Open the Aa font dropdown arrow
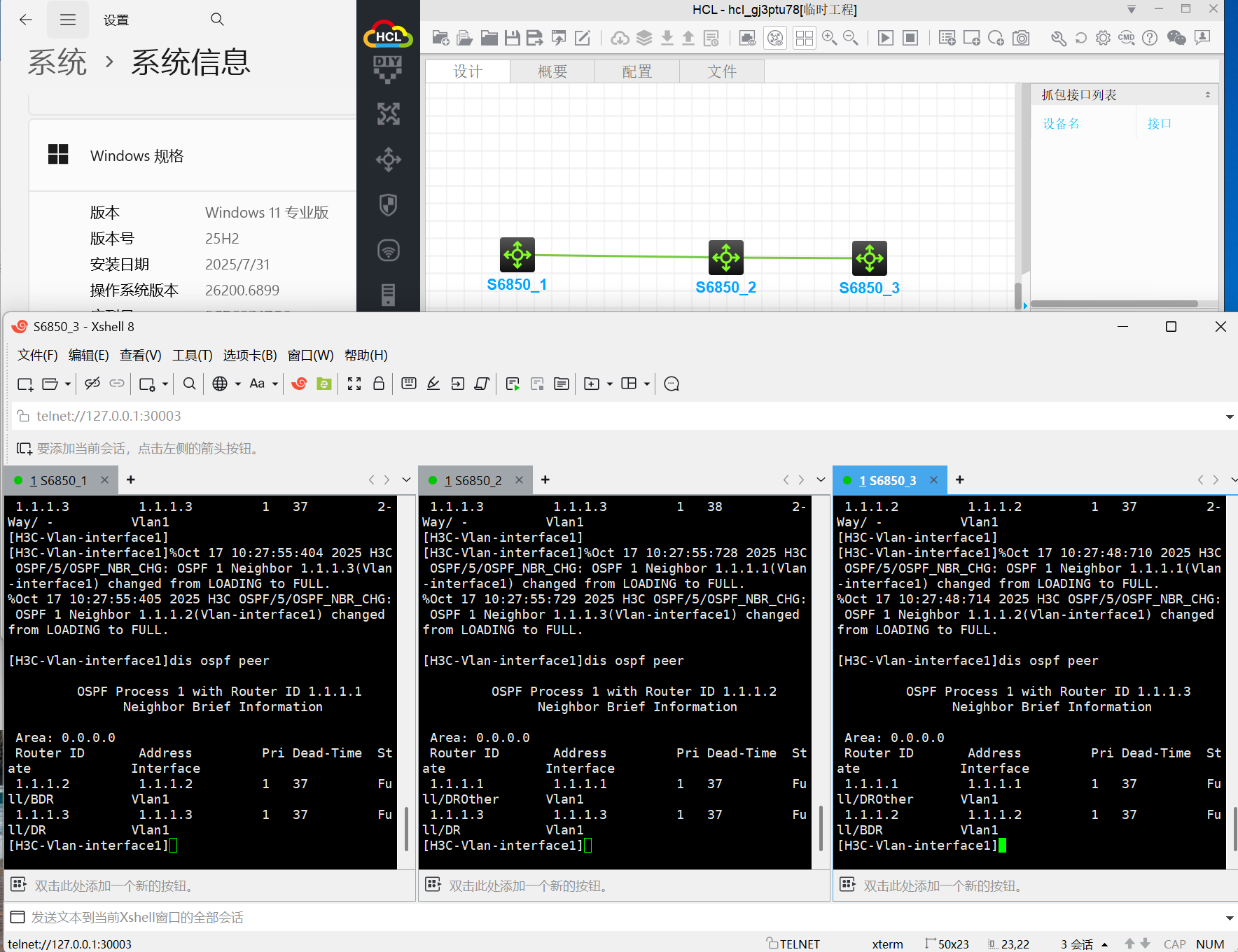 click(275, 384)
